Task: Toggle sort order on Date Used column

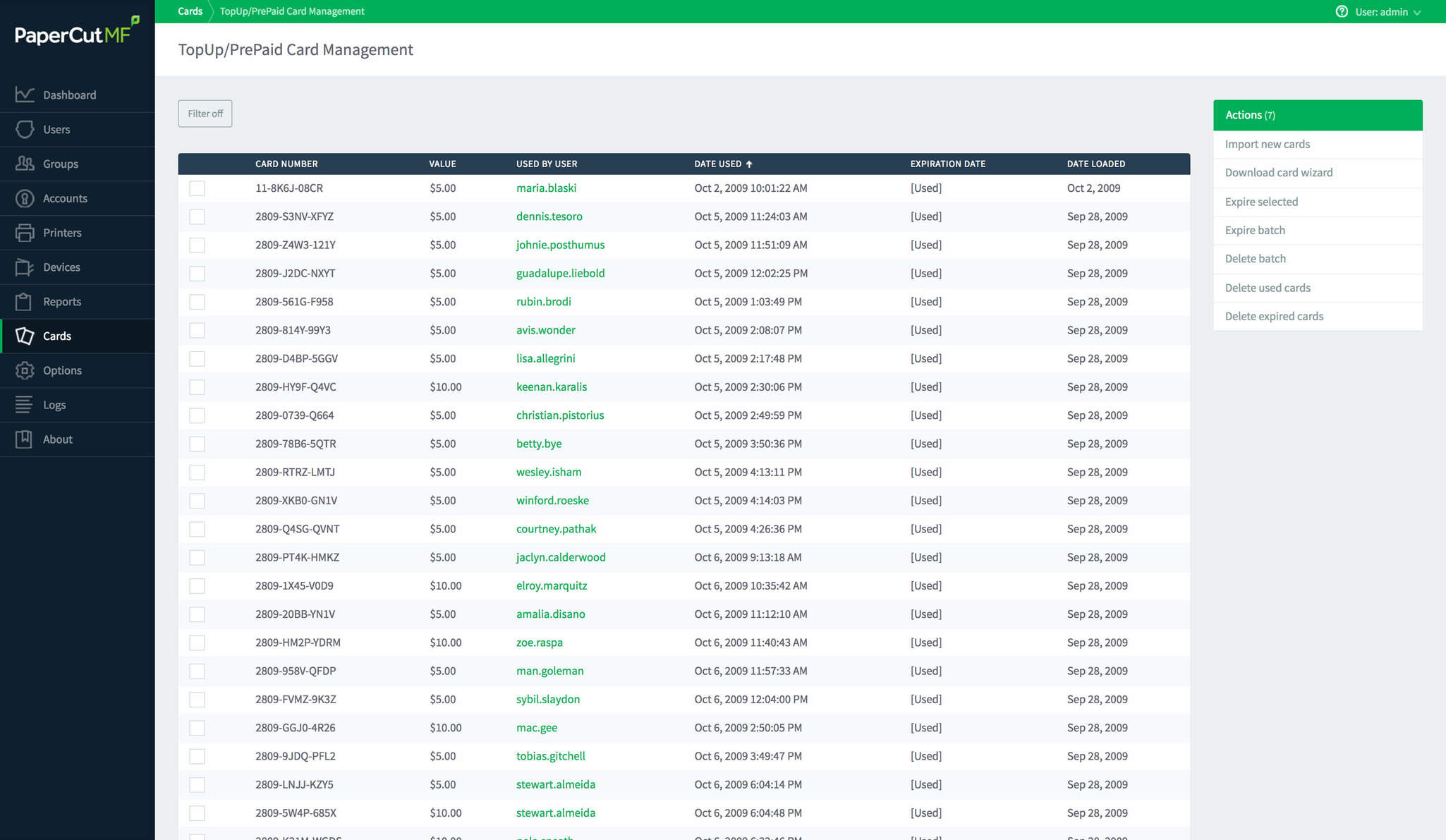Action: (723, 164)
